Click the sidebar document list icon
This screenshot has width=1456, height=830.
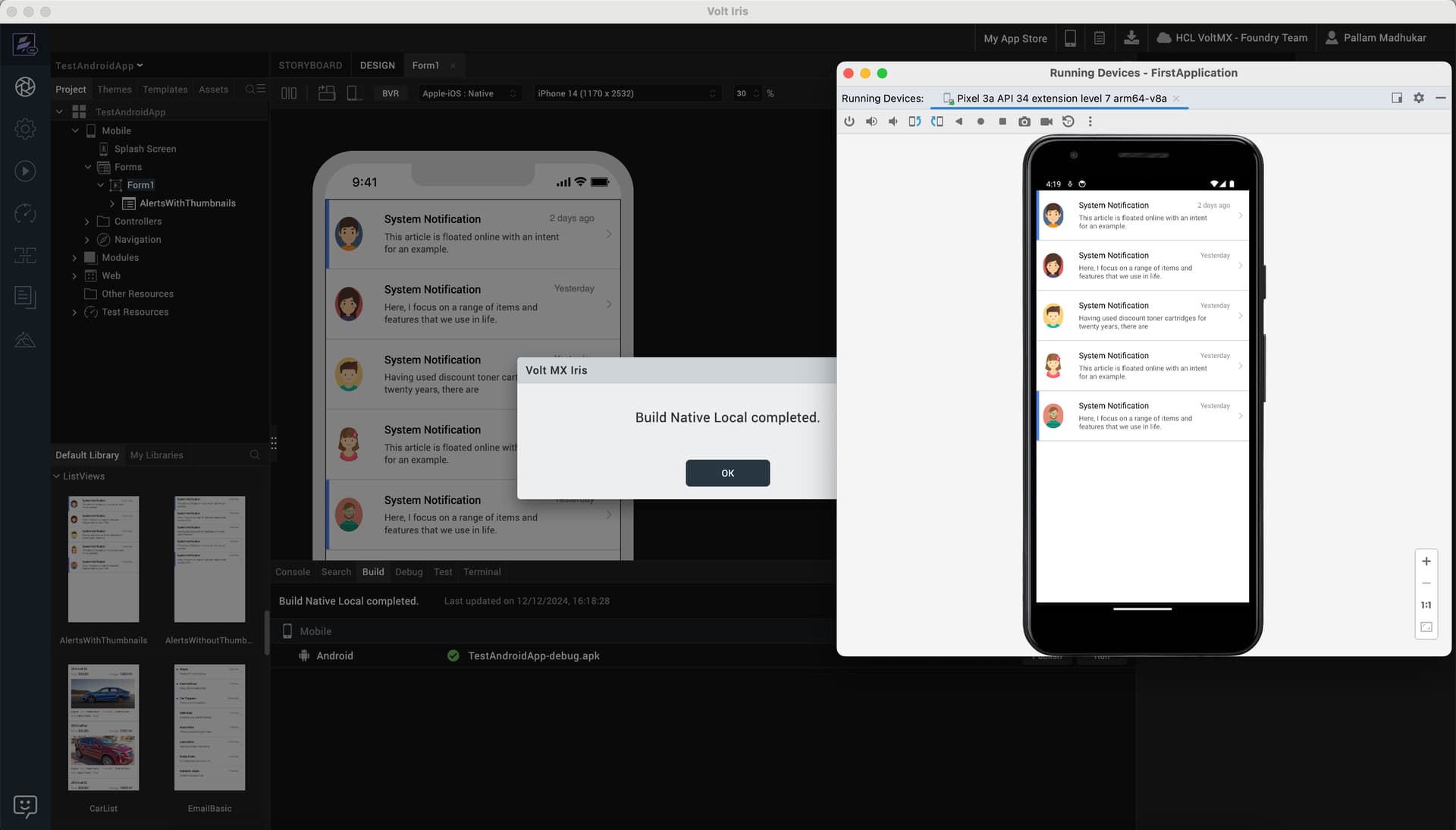pos(25,297)
